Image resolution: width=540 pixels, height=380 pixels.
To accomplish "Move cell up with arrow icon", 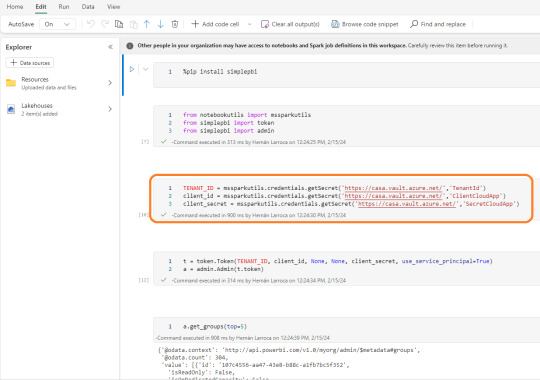I will (x=147, y=24).
